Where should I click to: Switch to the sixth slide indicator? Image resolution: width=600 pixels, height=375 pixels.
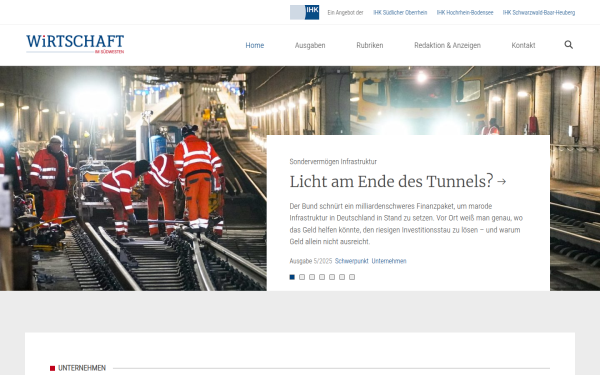[342, 277]
